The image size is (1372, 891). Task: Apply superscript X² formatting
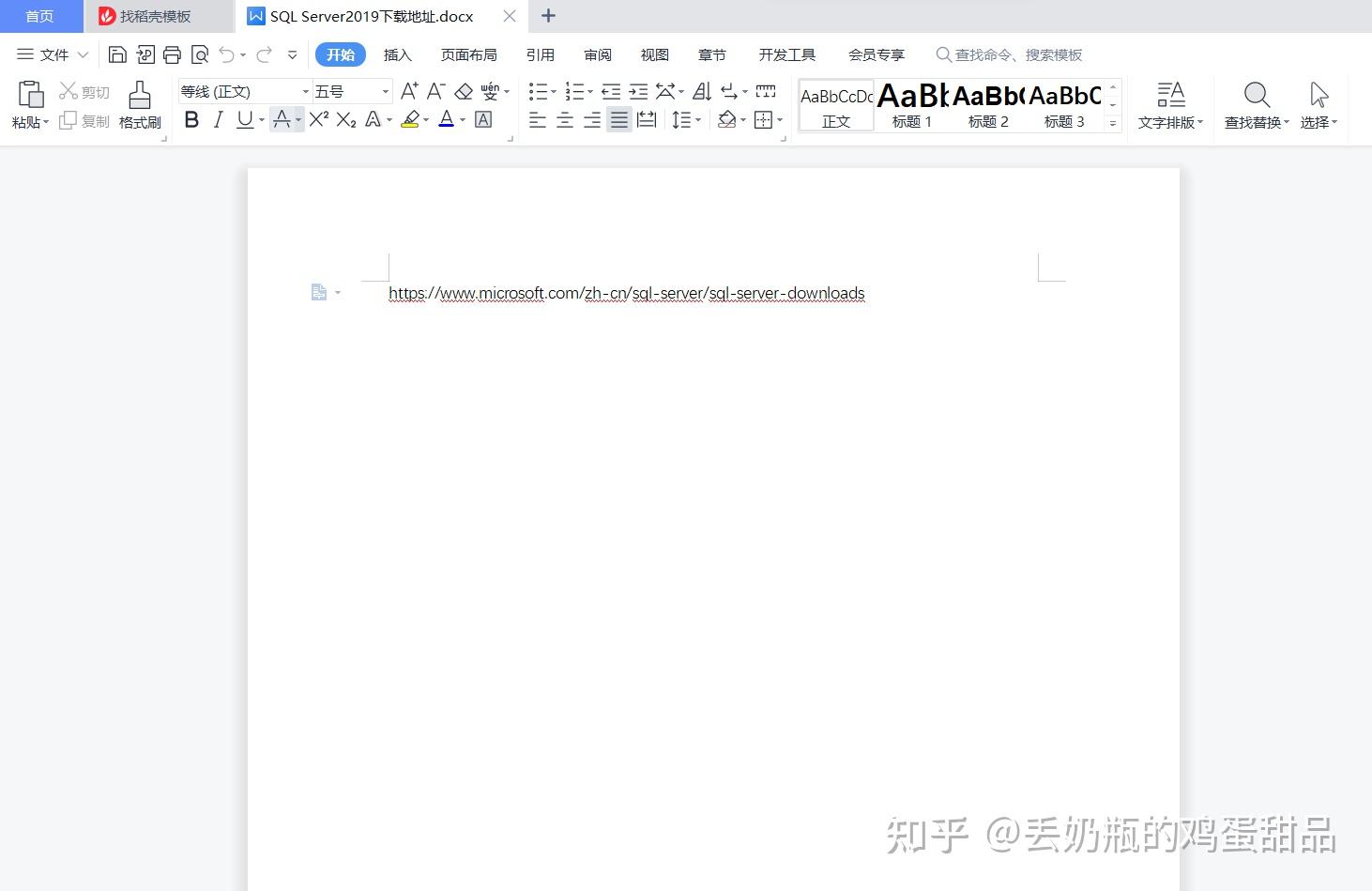coord(319,119)
